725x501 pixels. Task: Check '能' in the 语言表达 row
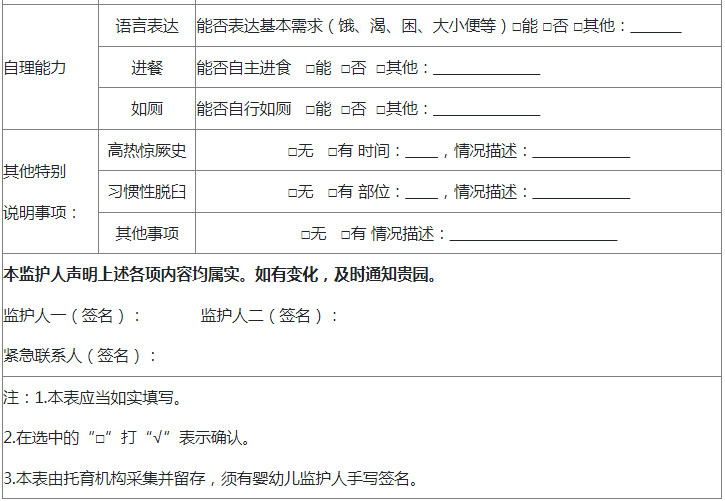(516, 27)
